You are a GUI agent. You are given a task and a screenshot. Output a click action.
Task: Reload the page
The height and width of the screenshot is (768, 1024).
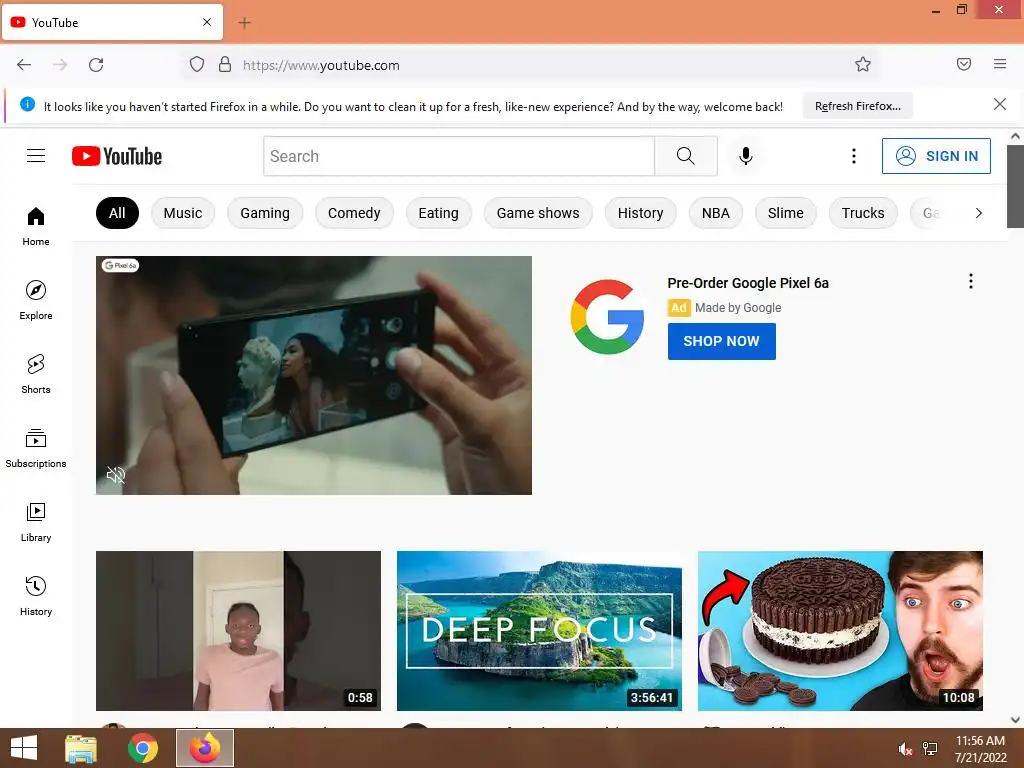coord(96,65)
